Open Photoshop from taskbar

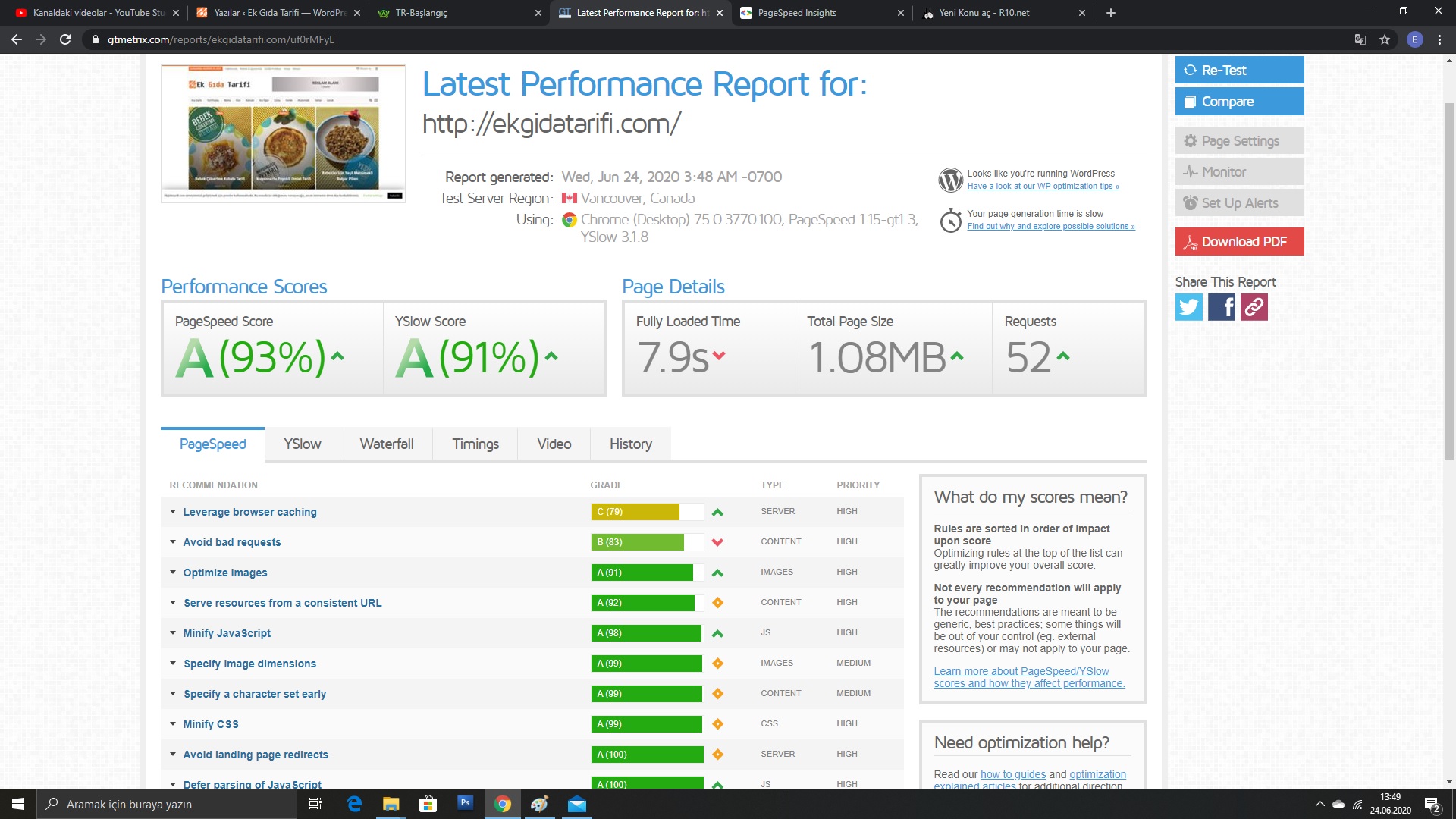tap(465, 802)
